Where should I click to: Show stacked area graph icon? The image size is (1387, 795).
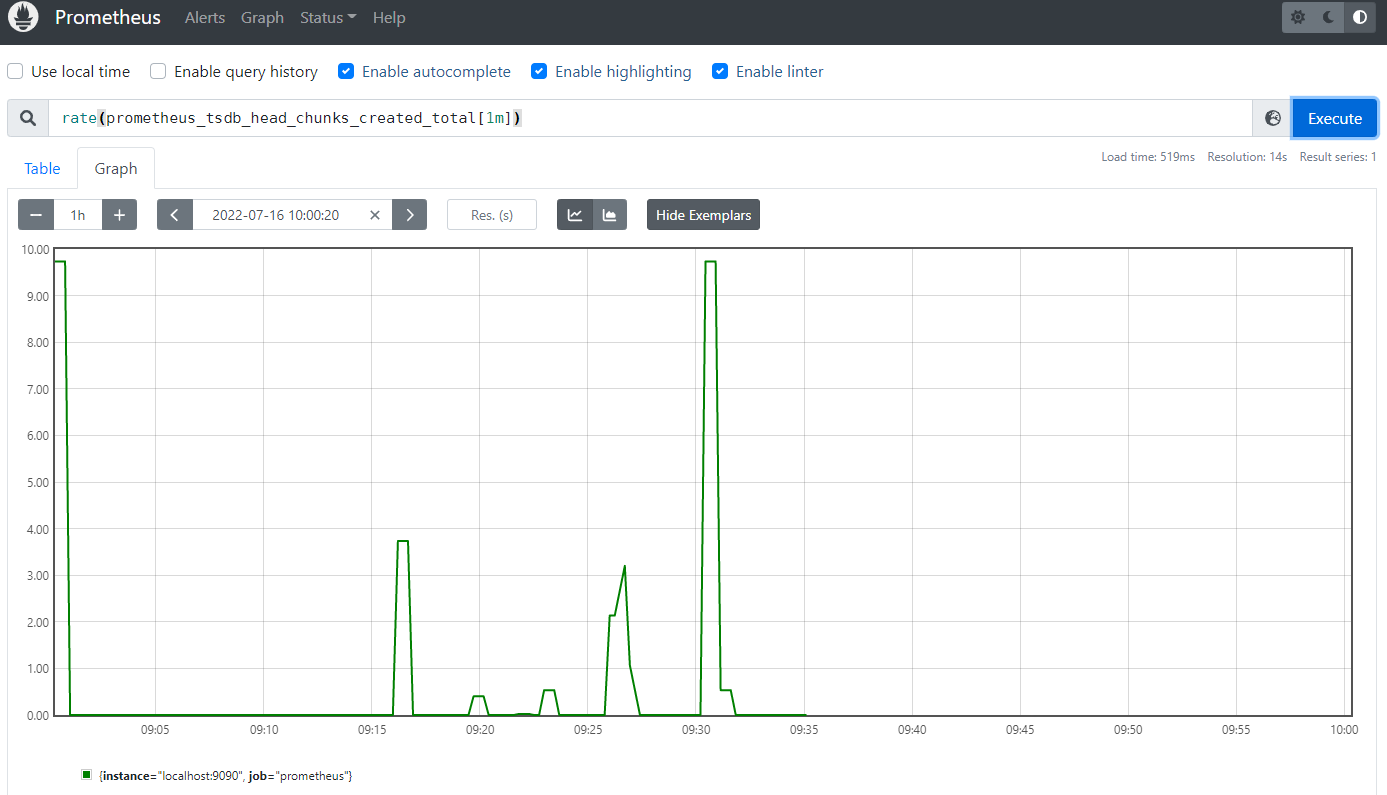(x=609, y=215)
